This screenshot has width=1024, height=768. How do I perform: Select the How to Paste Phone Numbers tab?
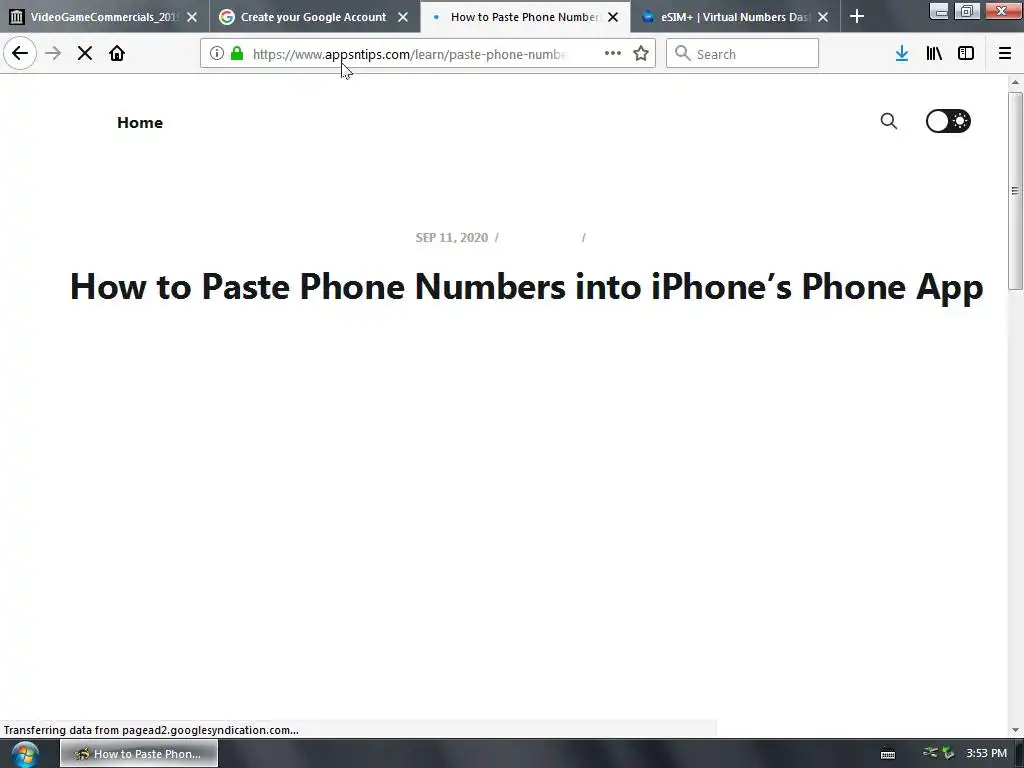pos(525,17)
